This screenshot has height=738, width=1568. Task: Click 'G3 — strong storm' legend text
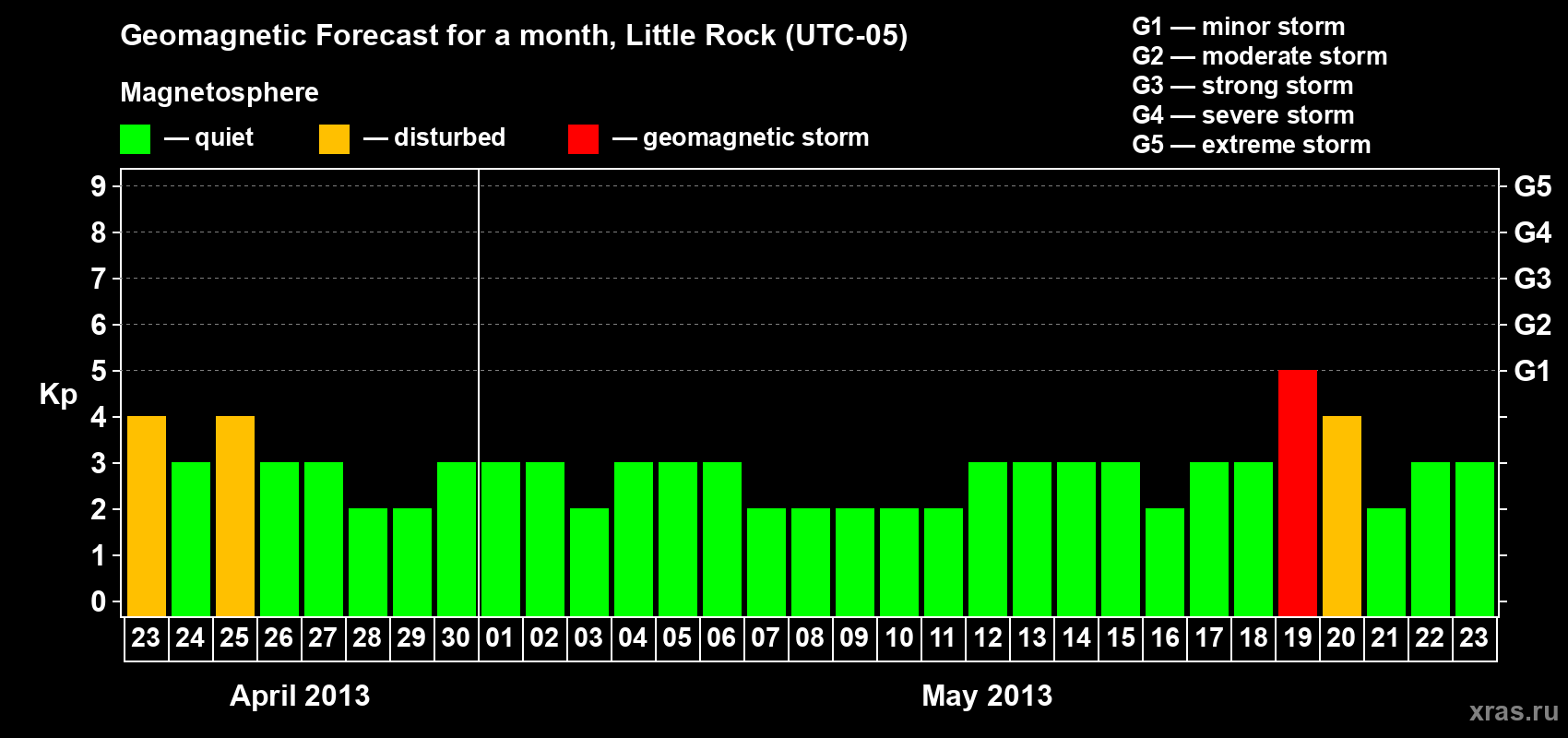[1242, 86]
